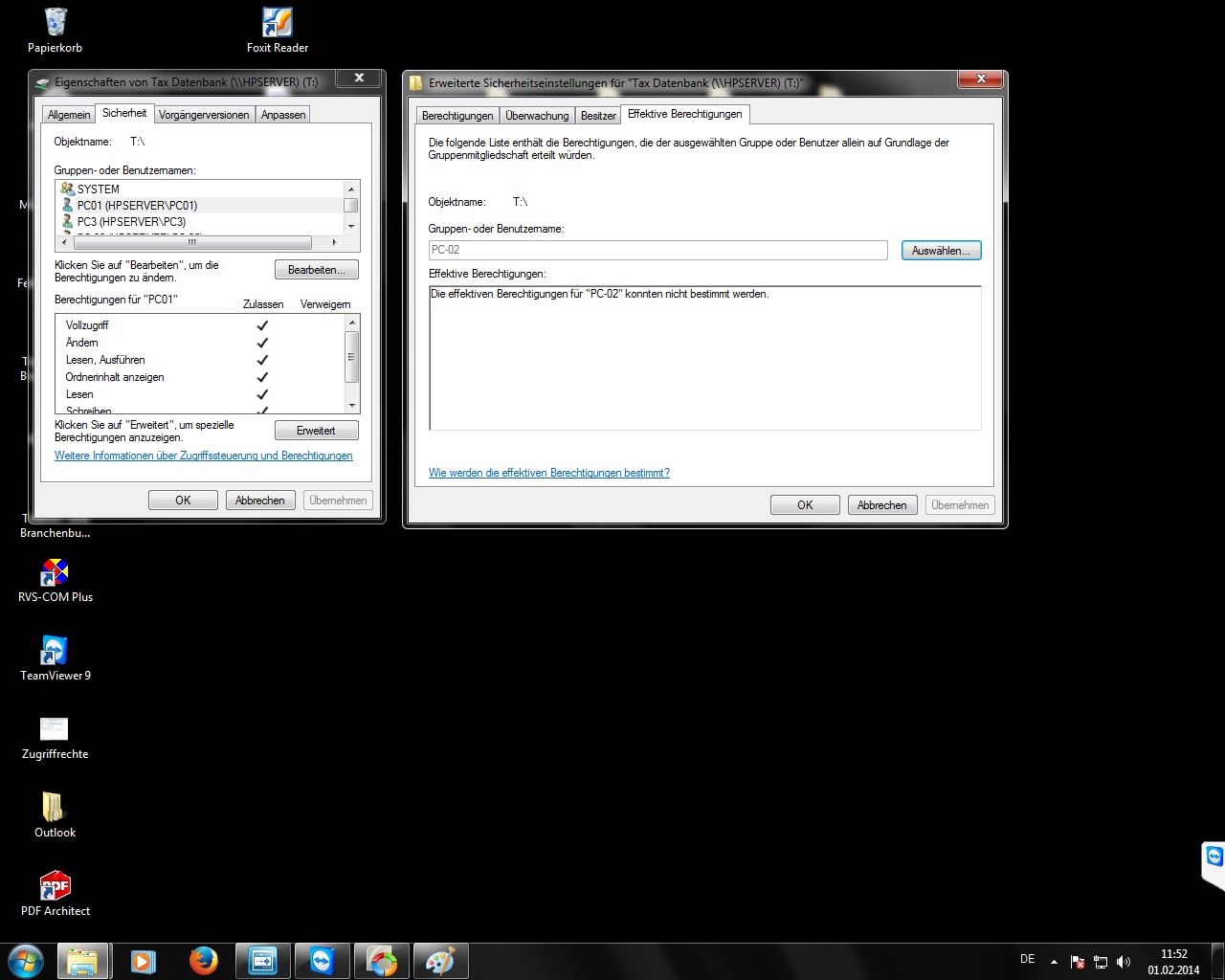
Task: Open the taskbar clock showing 11:52
Action: coord(1173,962)
